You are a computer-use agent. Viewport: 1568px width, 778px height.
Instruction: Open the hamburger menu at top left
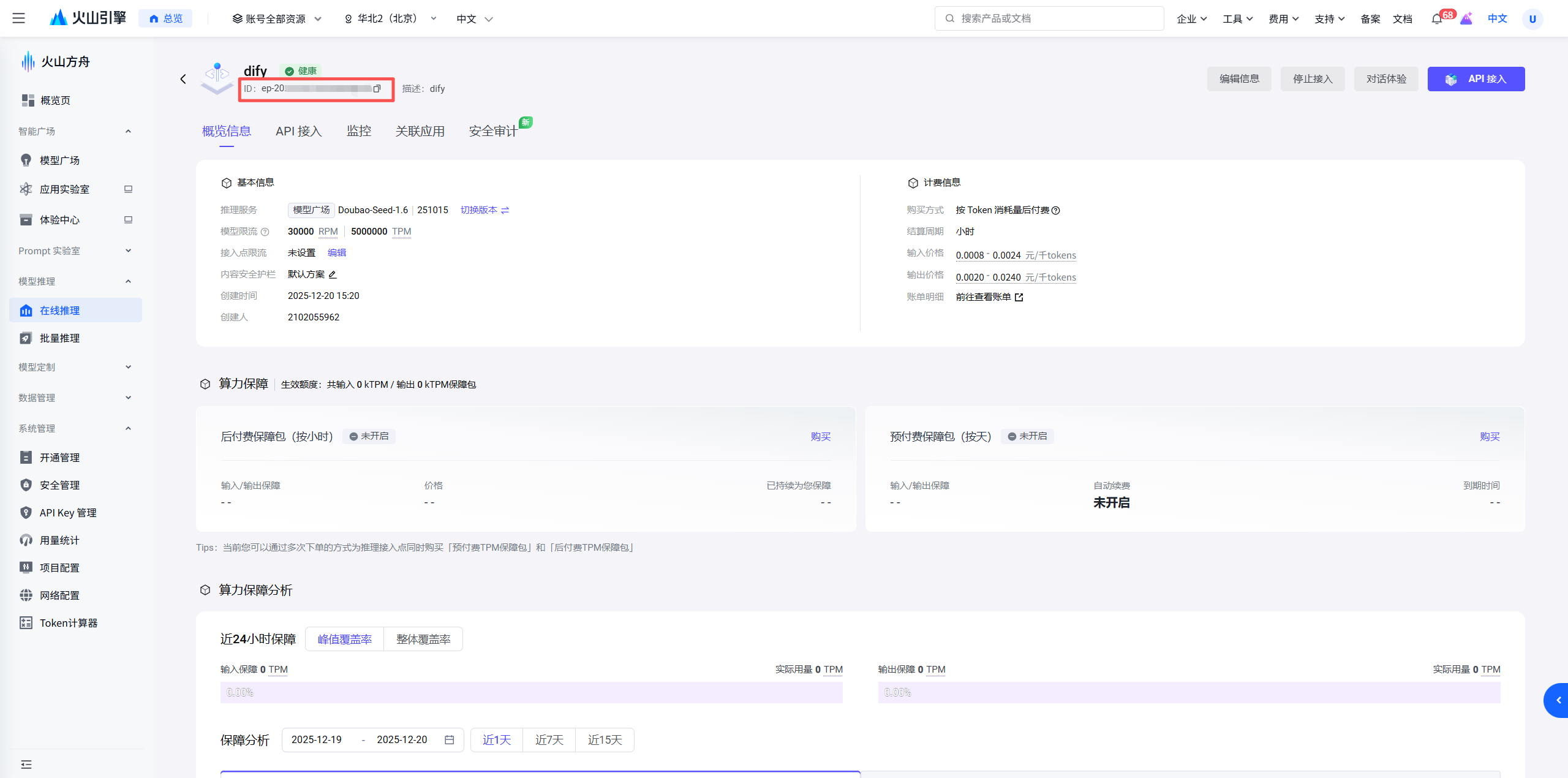tap(18, 18)
